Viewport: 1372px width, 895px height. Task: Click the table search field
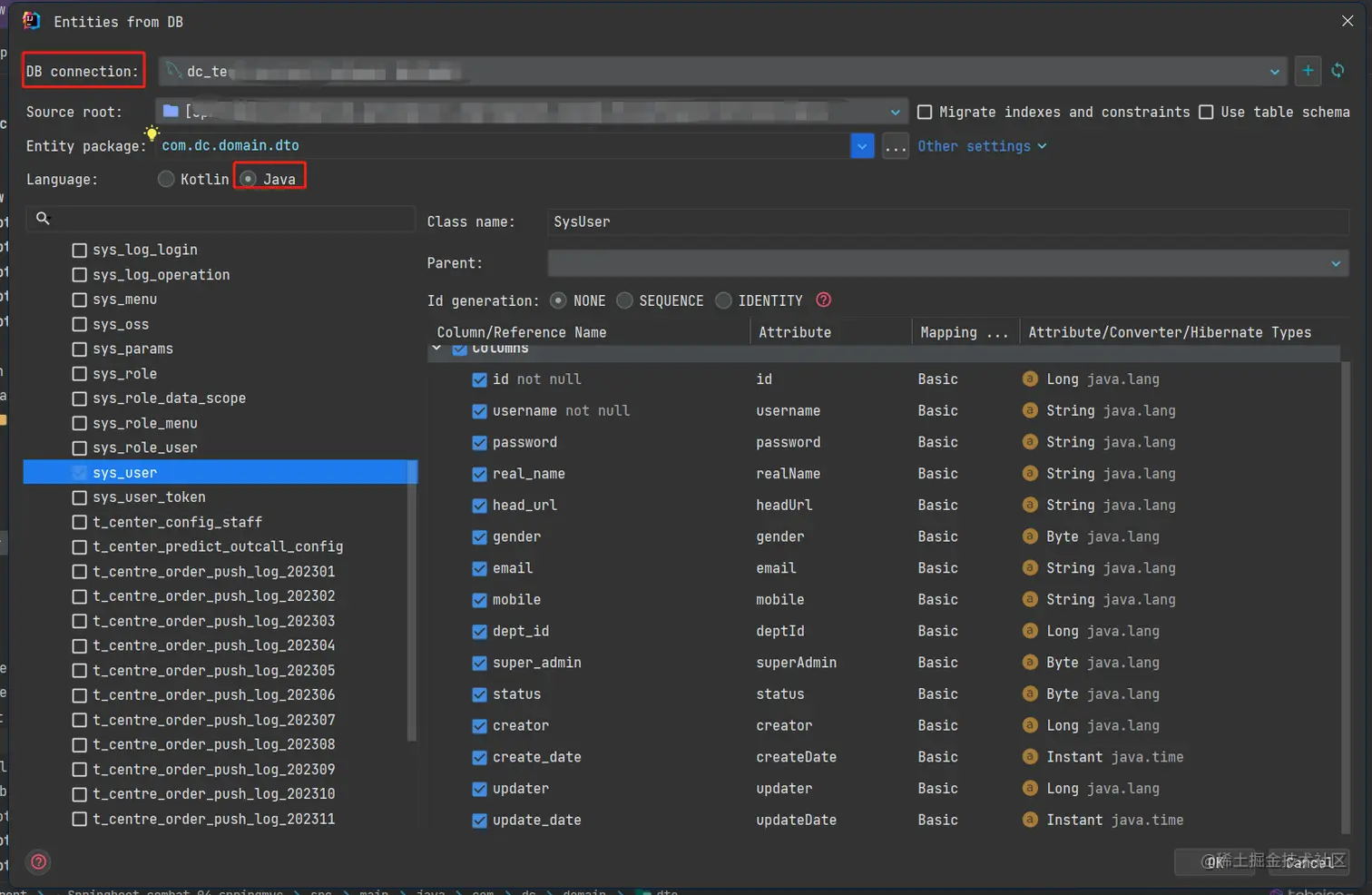click(220, 218)
